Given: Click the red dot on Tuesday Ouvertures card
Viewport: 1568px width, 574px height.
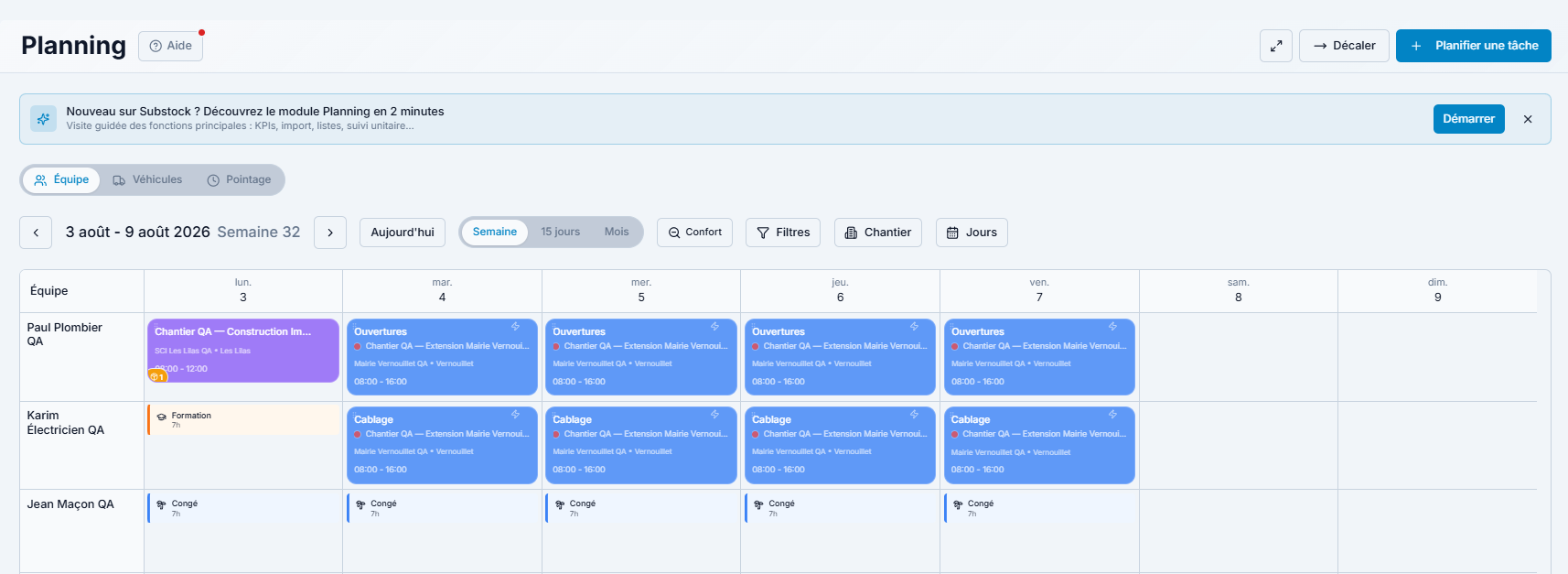Looking at the screenshot, I should tap(358, 347).
